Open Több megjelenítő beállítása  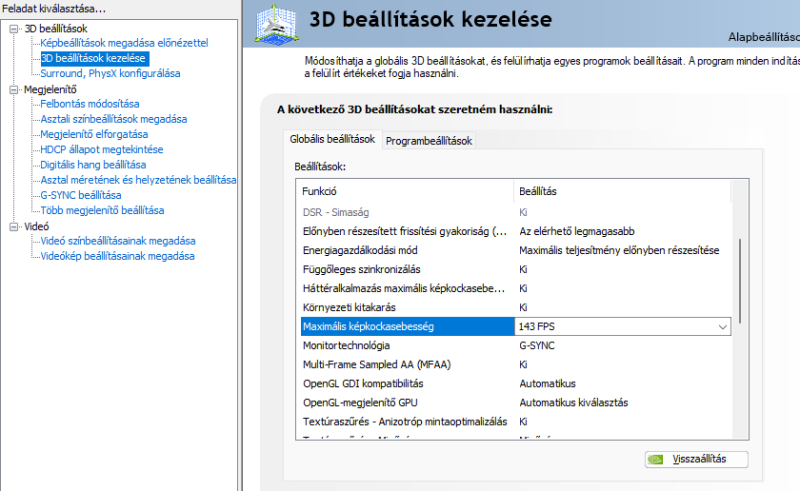coord(102,210)
